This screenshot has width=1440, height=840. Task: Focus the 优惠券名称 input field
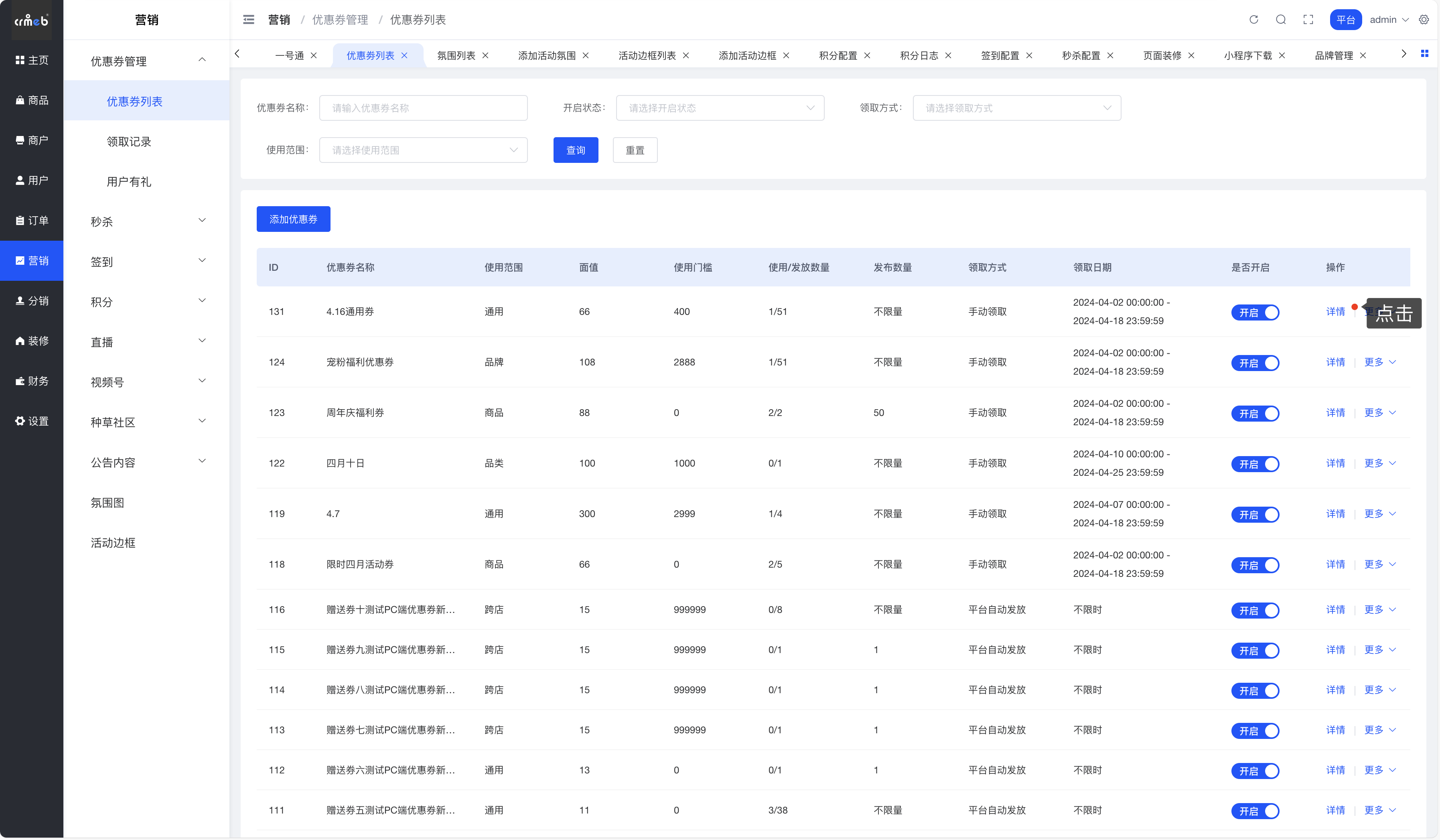[423, 108]
